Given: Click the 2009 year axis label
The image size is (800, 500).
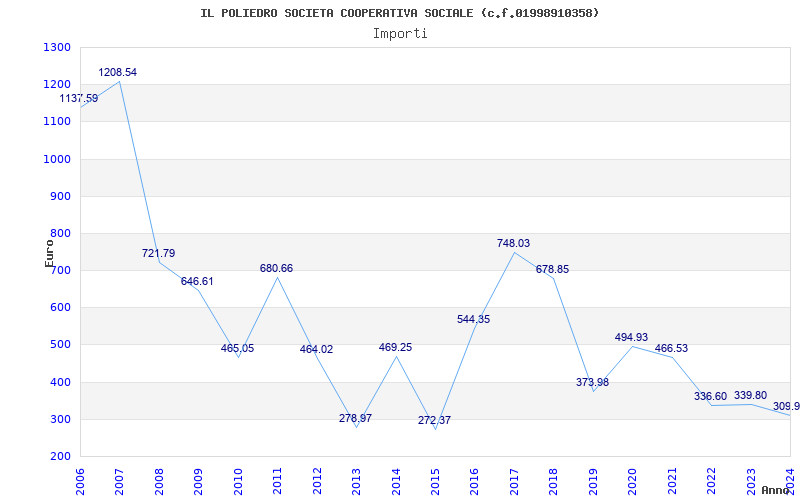Looking at the screenshot, I should (198, 481).
